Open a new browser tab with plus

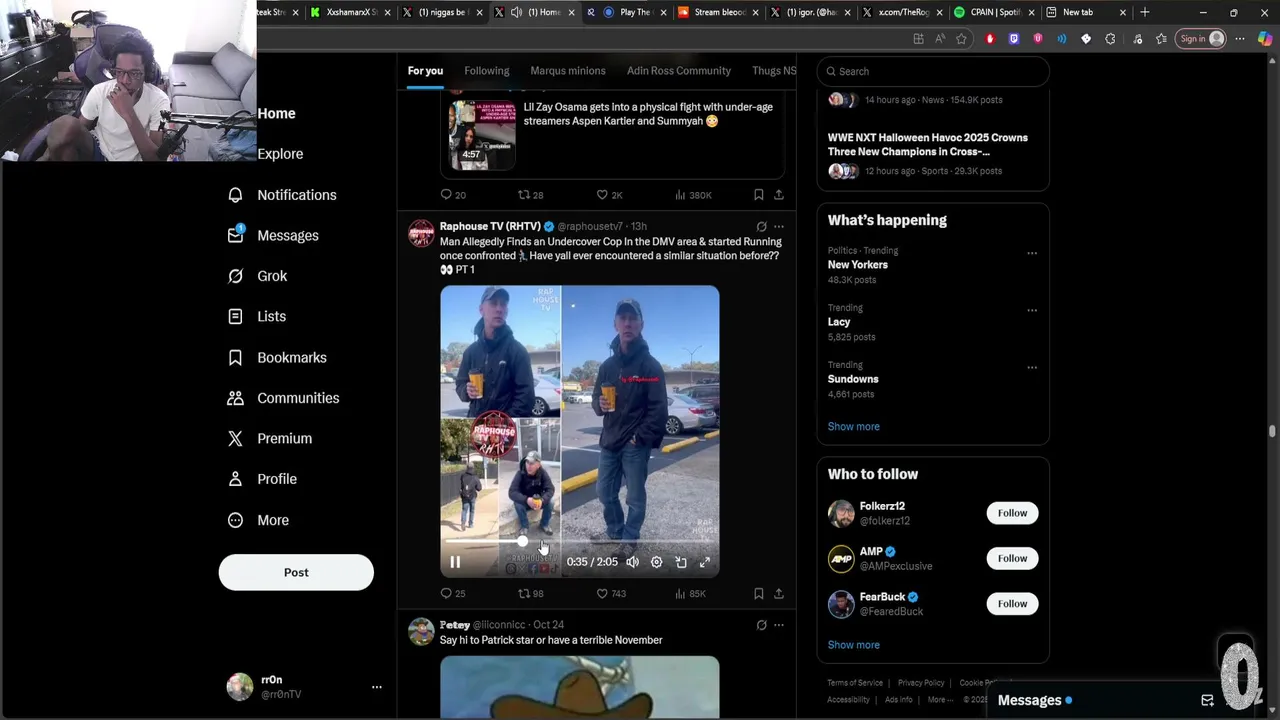(1145, 12)
